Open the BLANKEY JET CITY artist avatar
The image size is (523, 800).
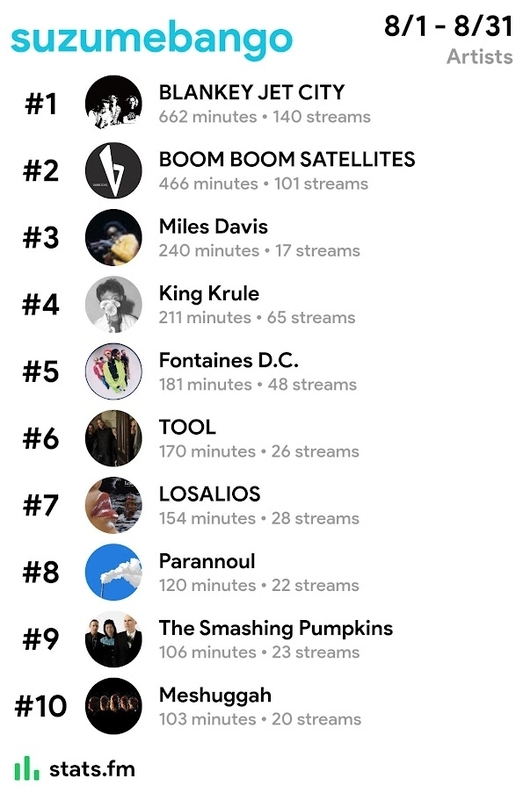click(x=113, y=104)
